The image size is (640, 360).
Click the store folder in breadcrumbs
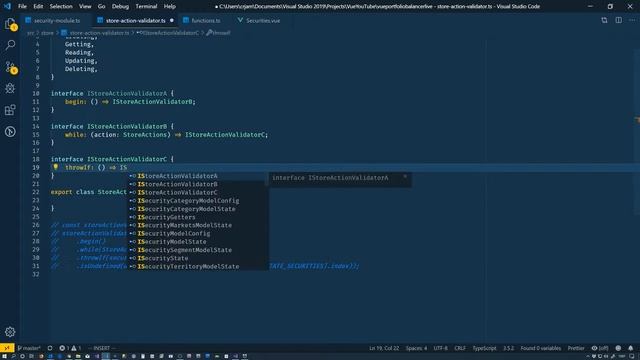pos(47,33)
